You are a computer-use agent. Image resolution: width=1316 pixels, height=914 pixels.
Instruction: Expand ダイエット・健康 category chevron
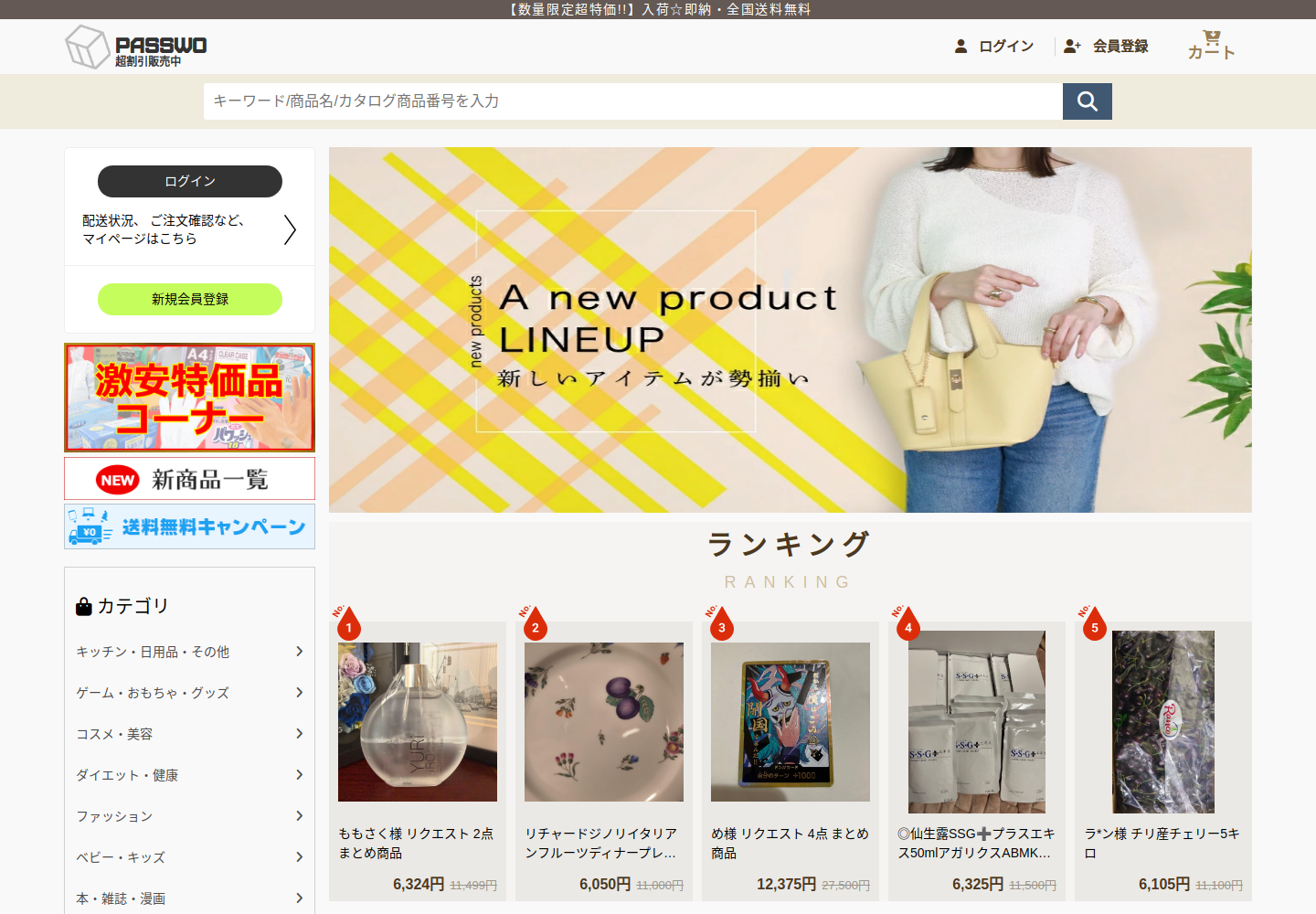click(299, 774)
